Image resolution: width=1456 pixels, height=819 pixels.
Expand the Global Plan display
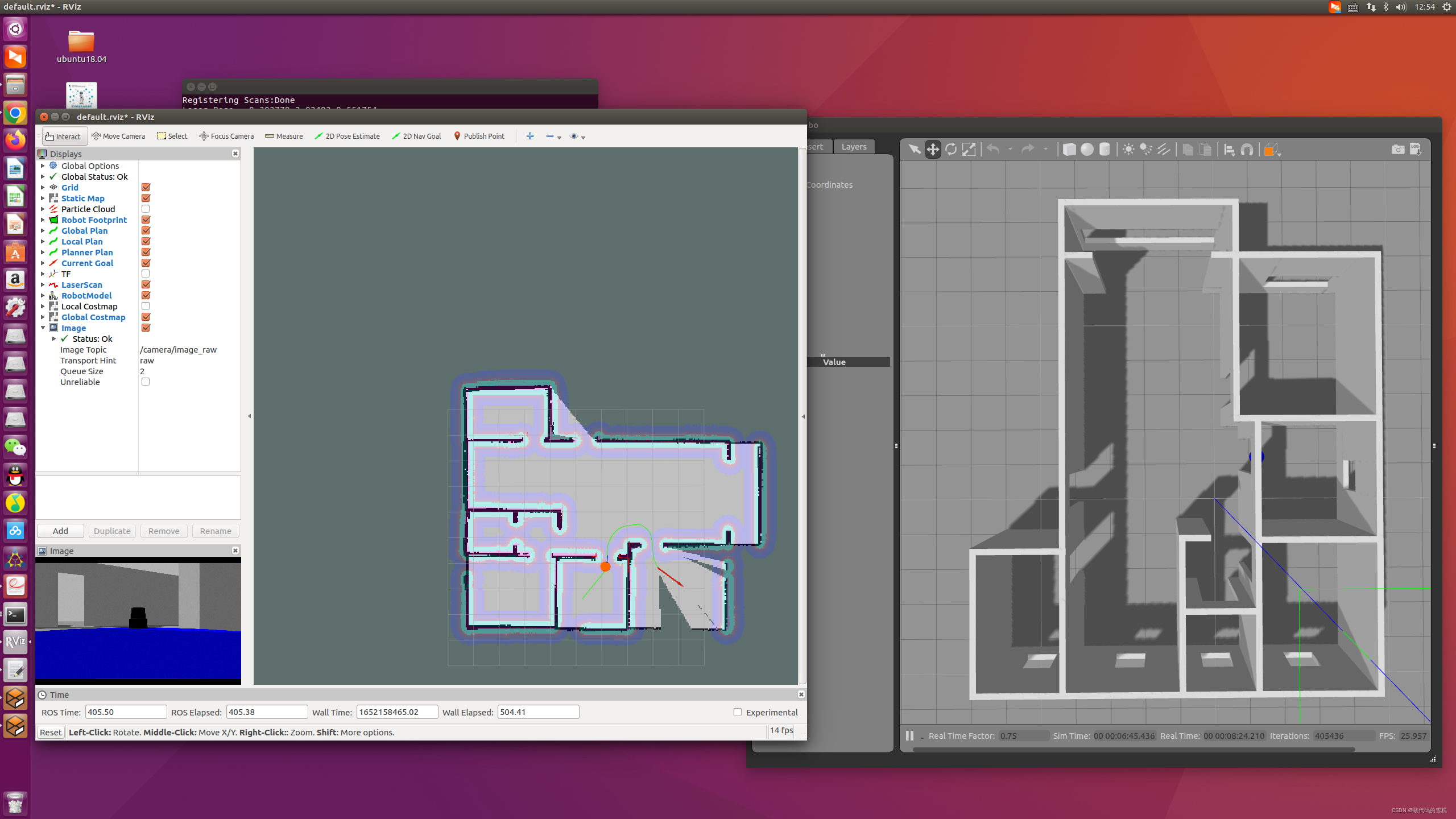(43, 230)
